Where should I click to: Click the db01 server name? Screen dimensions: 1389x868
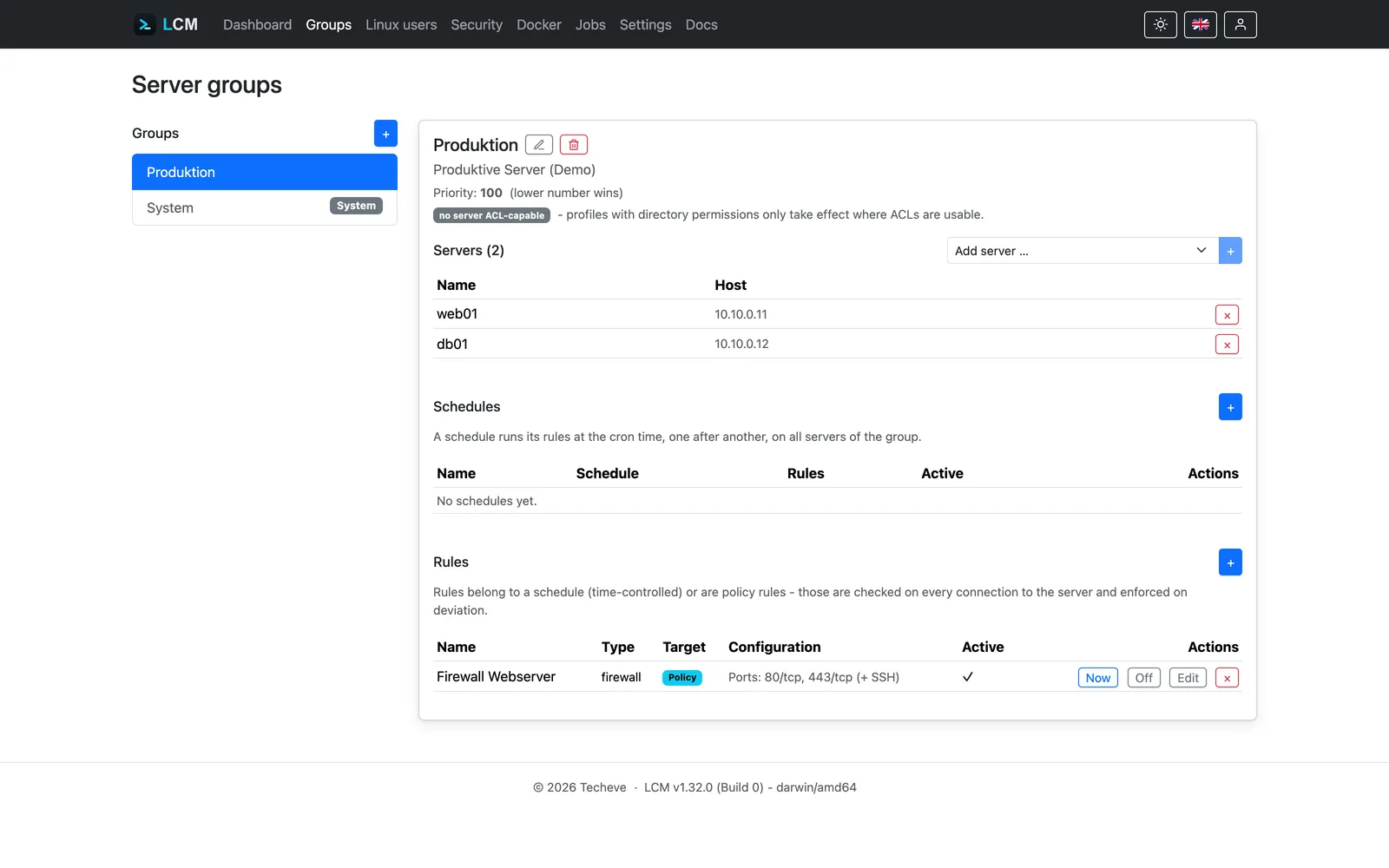click(x=452, y=344)
